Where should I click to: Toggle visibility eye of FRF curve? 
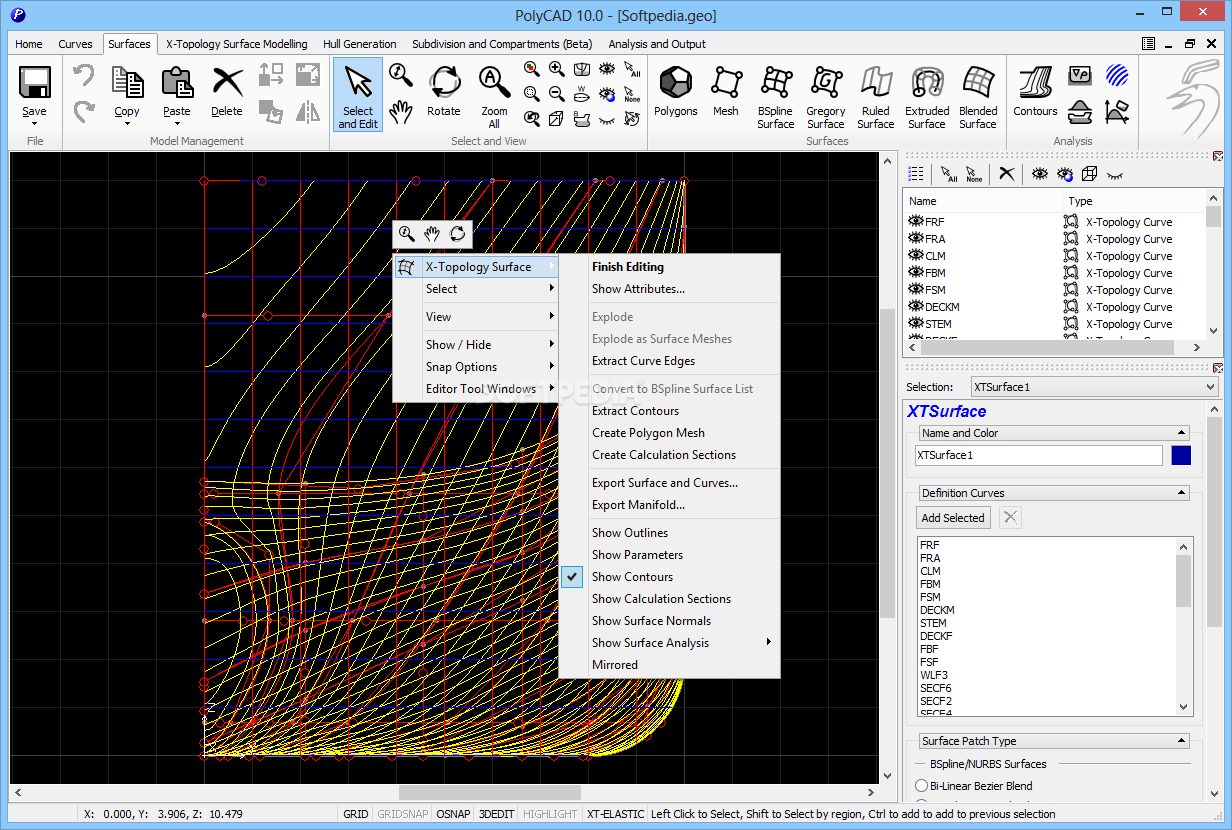[x=915, y=222]
